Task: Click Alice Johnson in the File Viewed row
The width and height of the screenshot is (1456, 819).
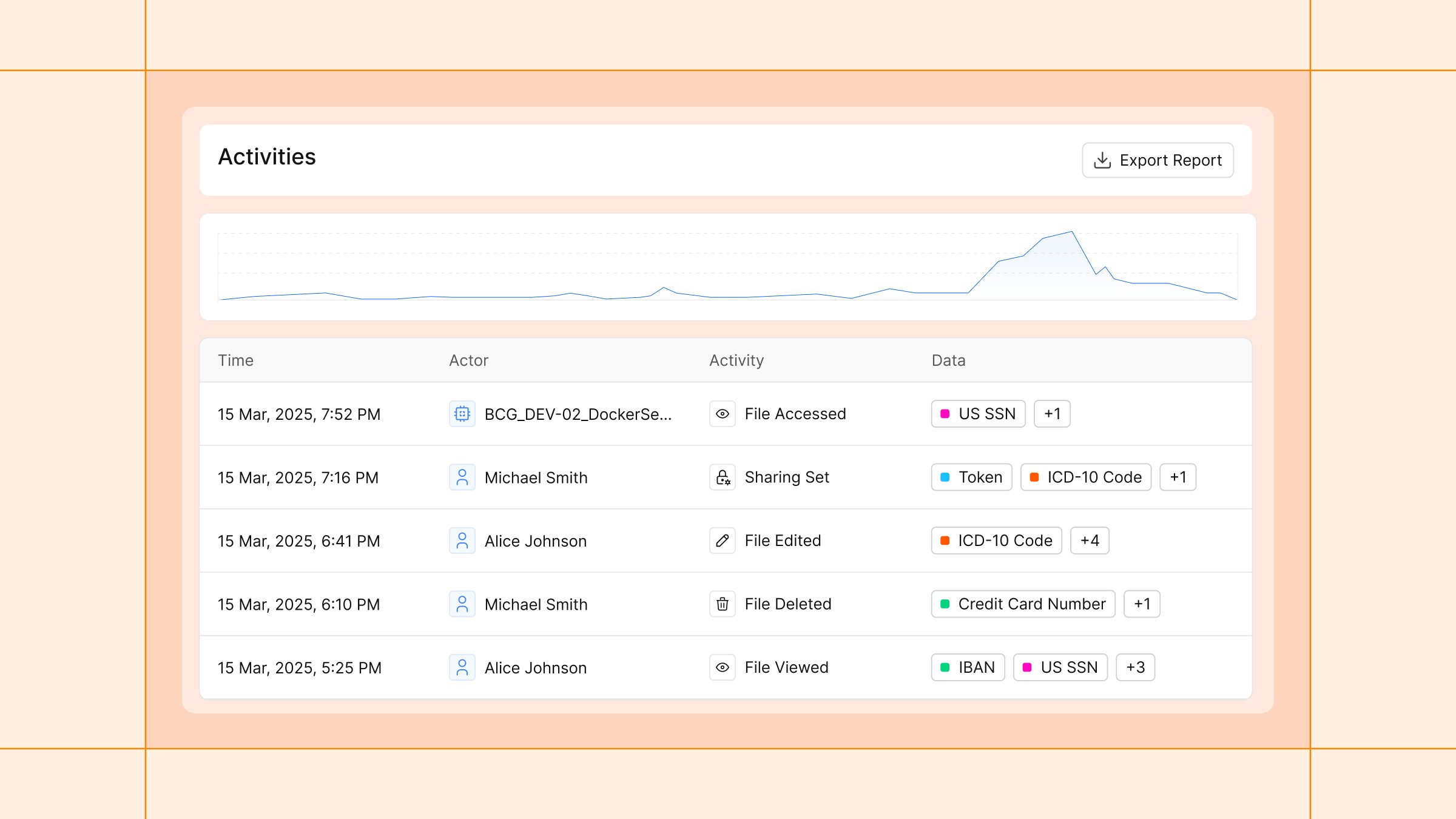Action: coord(536,668)
